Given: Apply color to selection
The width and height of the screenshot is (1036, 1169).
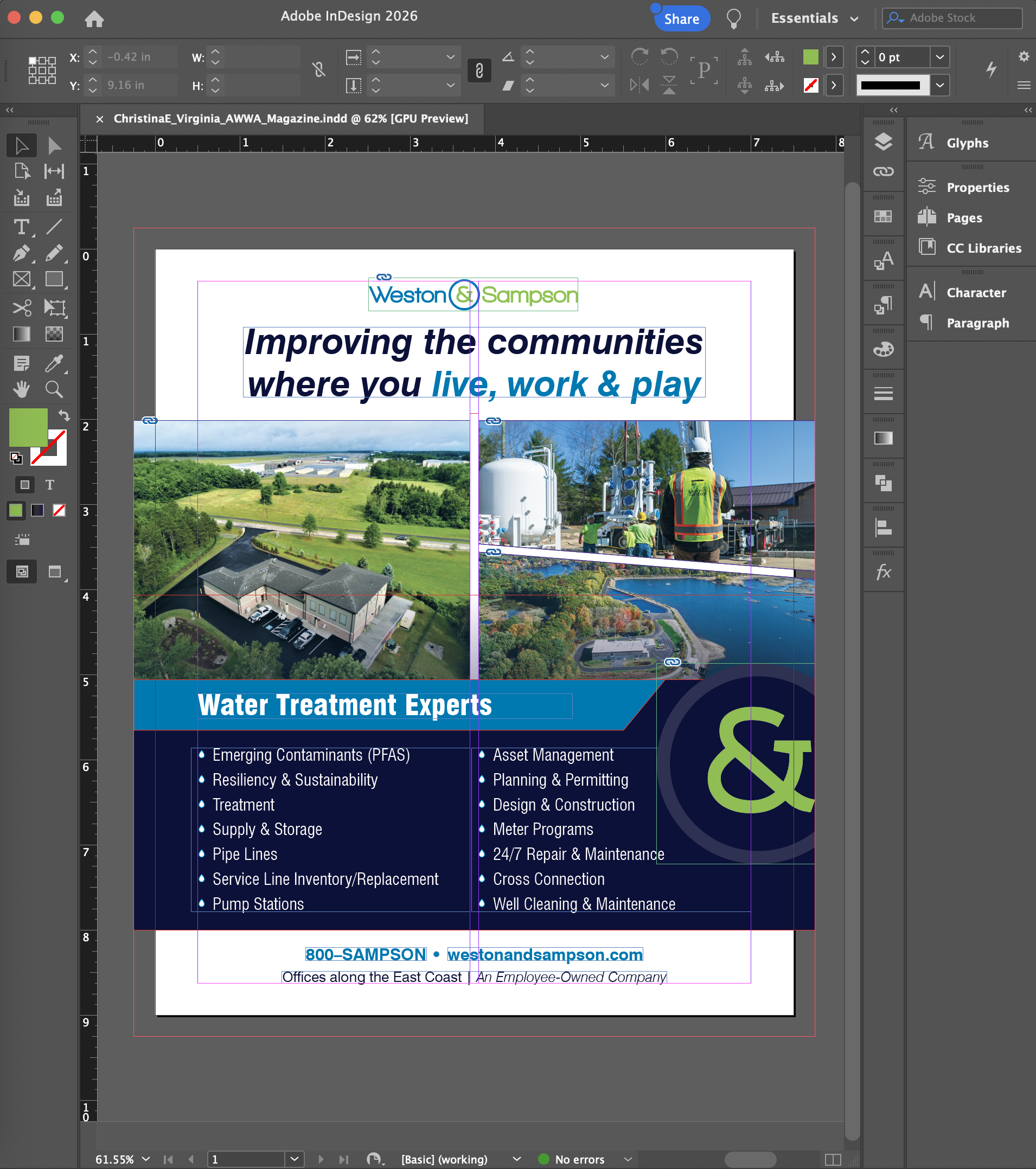Looking at the screenshot, I should pos(16,510).
